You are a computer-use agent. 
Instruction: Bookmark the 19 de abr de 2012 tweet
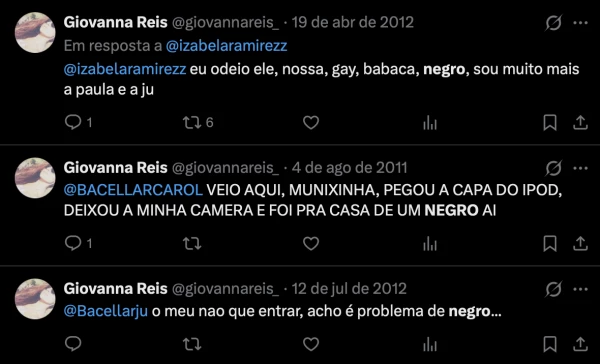click(x=550, y=123)
